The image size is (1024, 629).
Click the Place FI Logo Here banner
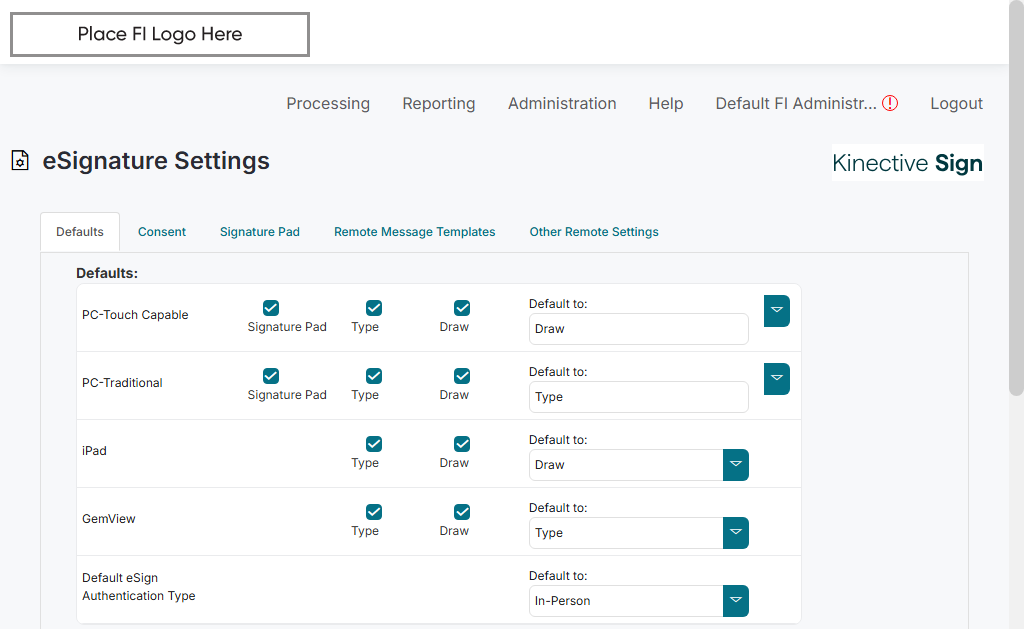[160, 35]
